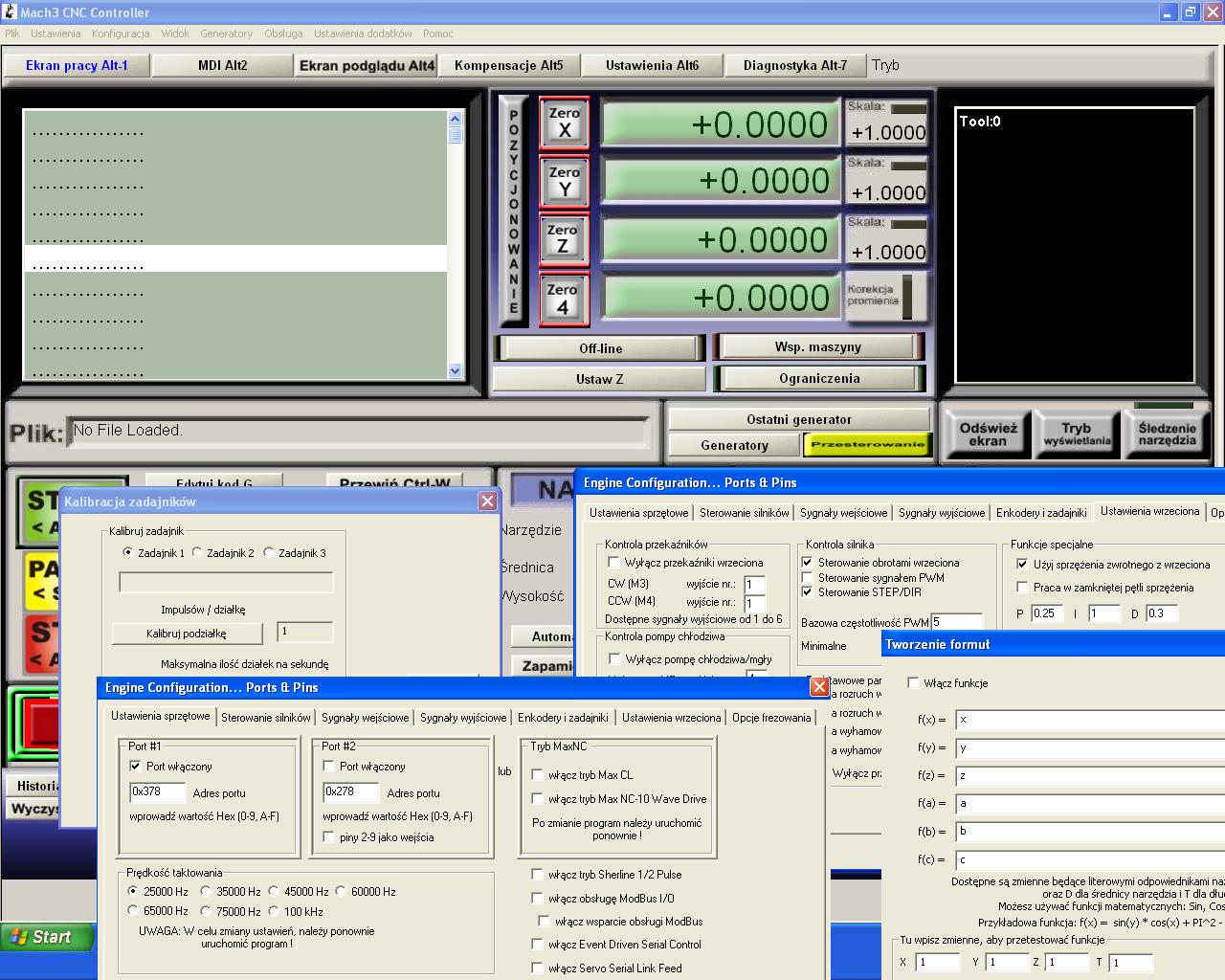Toggle Port #2 Port włączony checkbox
Image resolution: width=1225 pixels, height=980 pixels.
(328, 766)
